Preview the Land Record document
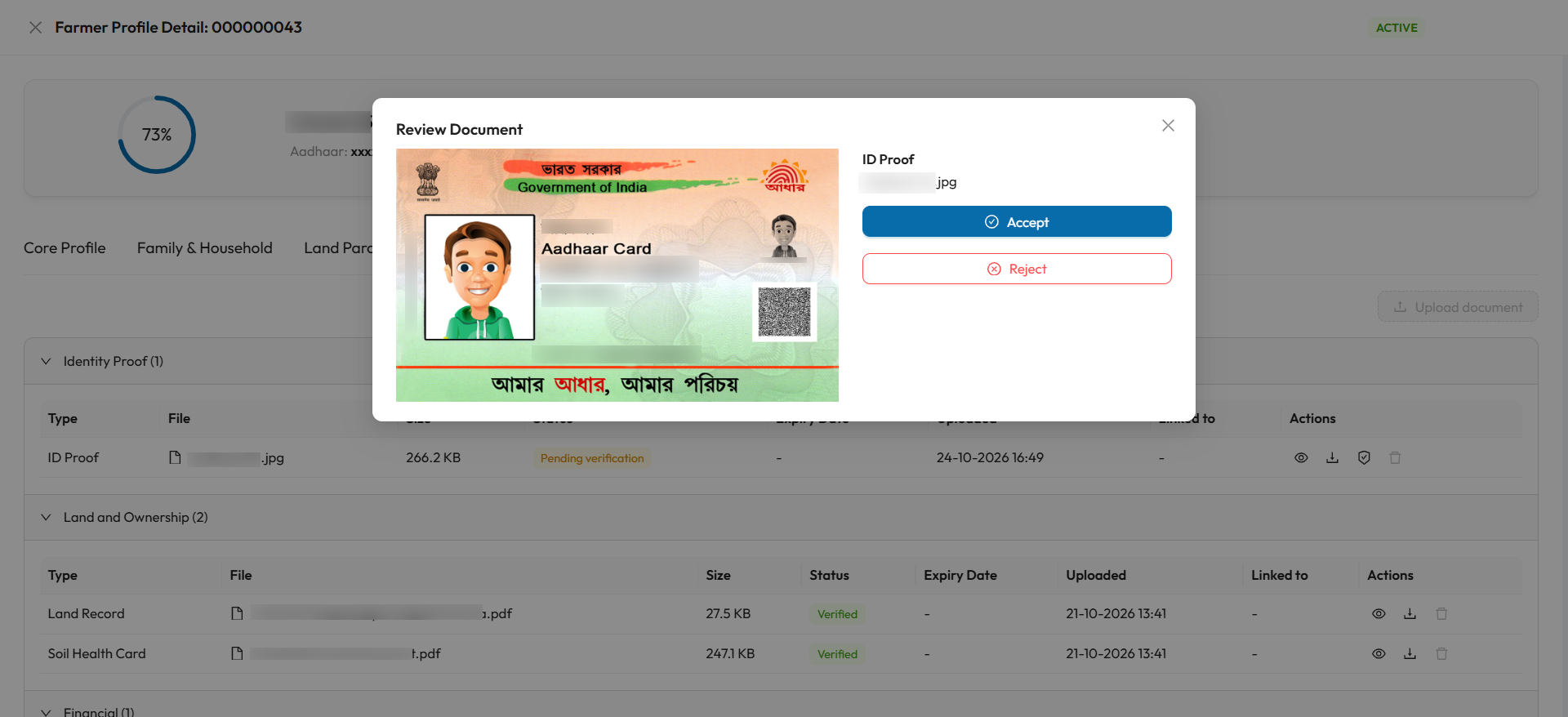The height and width of the screenshot is (717, 1568). pos(1379,614)
